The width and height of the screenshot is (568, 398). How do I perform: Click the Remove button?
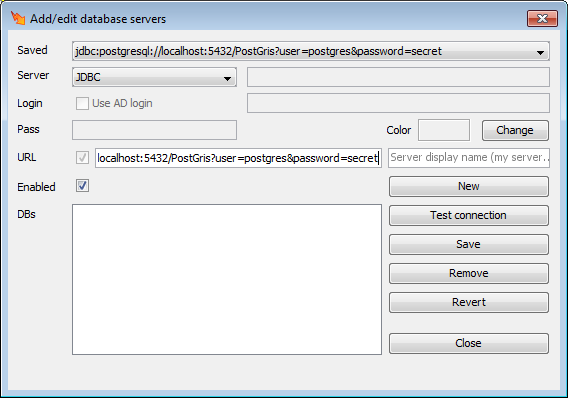[x=469, y=273]
